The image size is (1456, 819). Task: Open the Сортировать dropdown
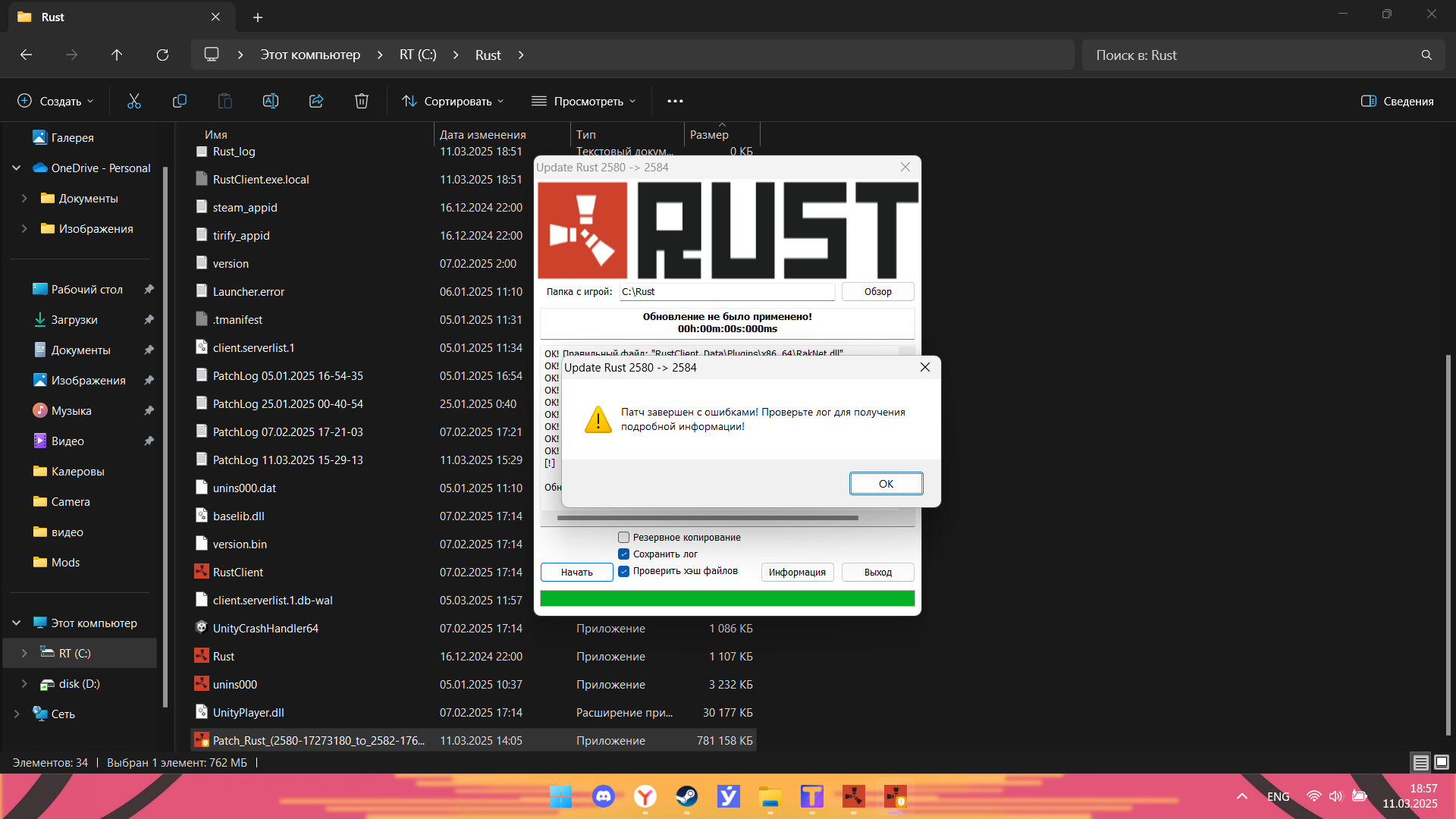tap(453, 101)
